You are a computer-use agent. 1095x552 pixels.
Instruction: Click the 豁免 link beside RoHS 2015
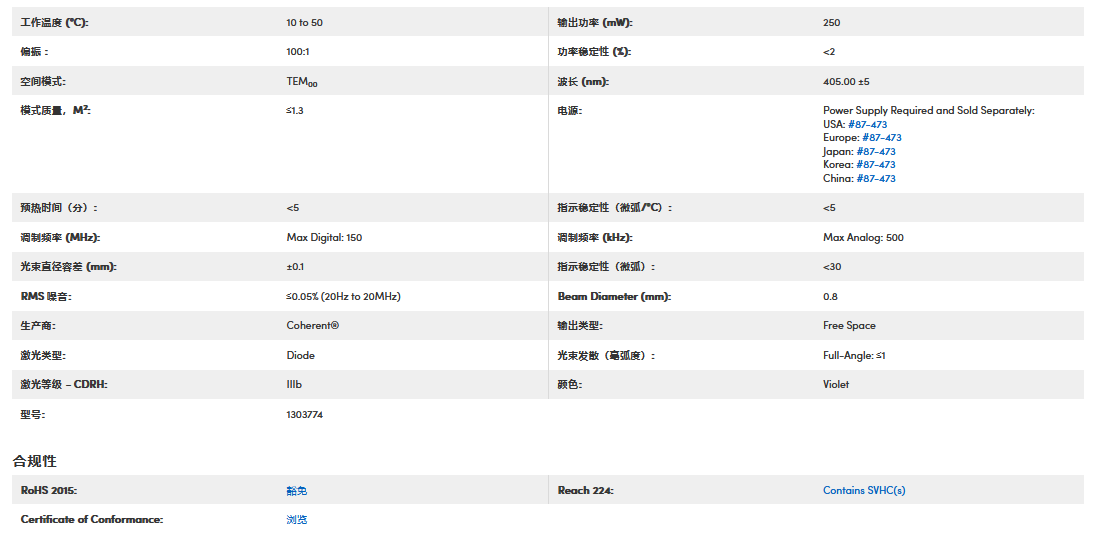click(x=297, y=491)
